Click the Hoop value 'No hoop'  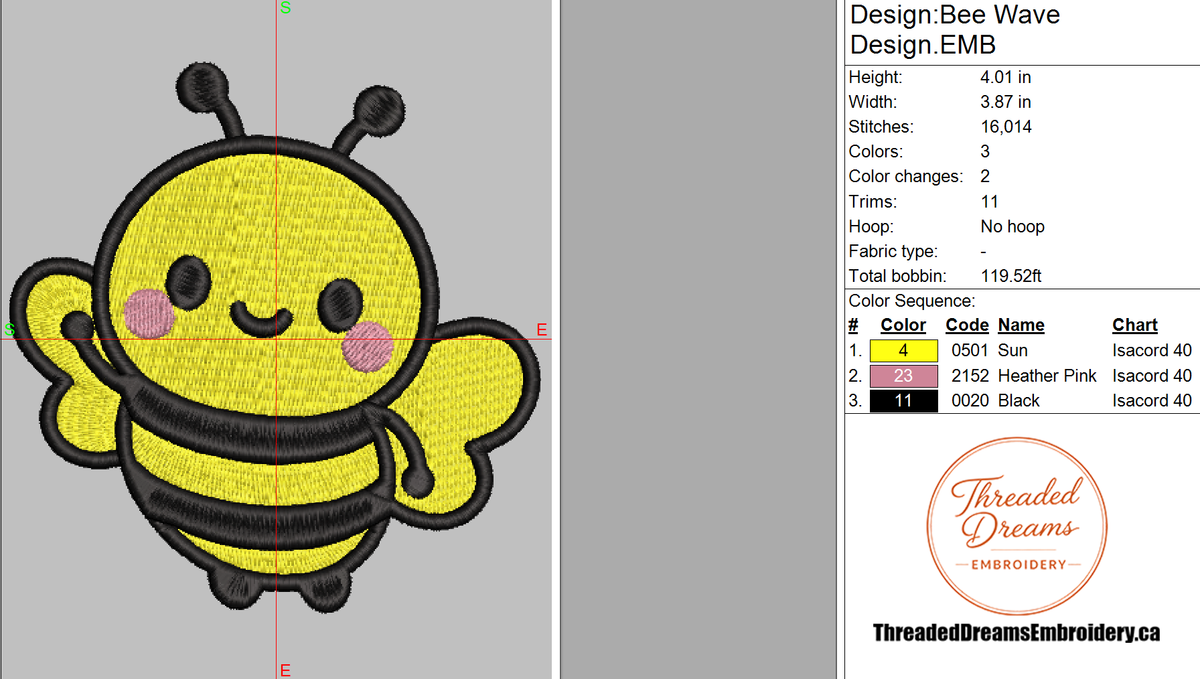coord(1013,227)
